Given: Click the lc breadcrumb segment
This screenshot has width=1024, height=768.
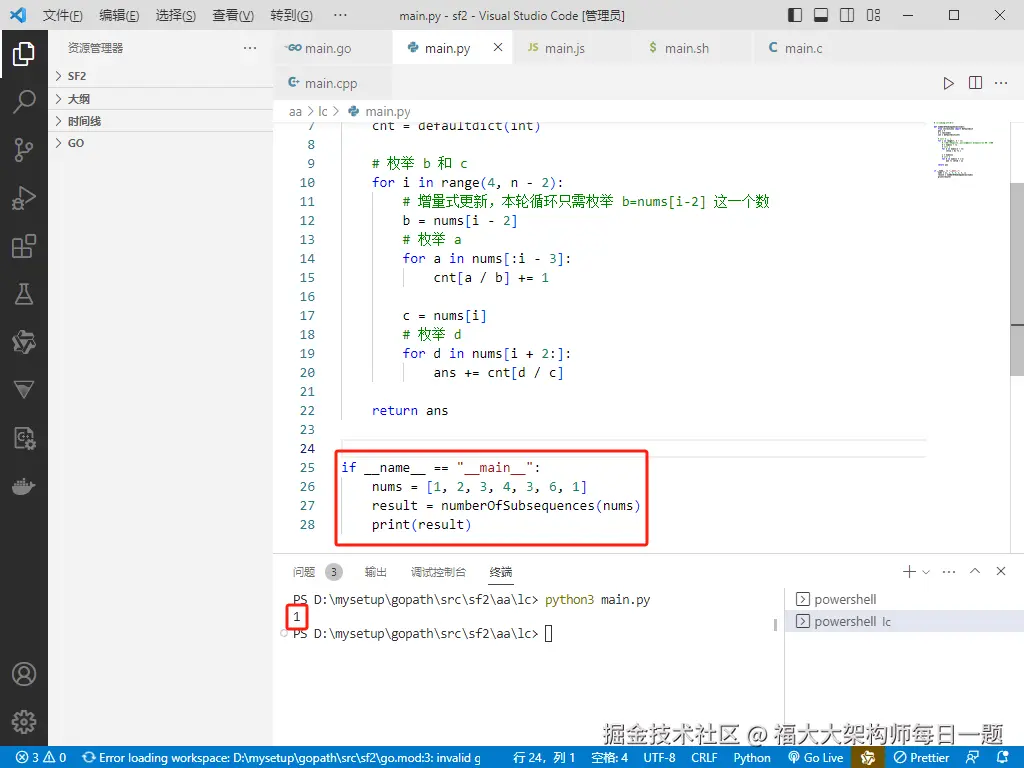Looking at the screenshot, I should [x=323, y=112].
